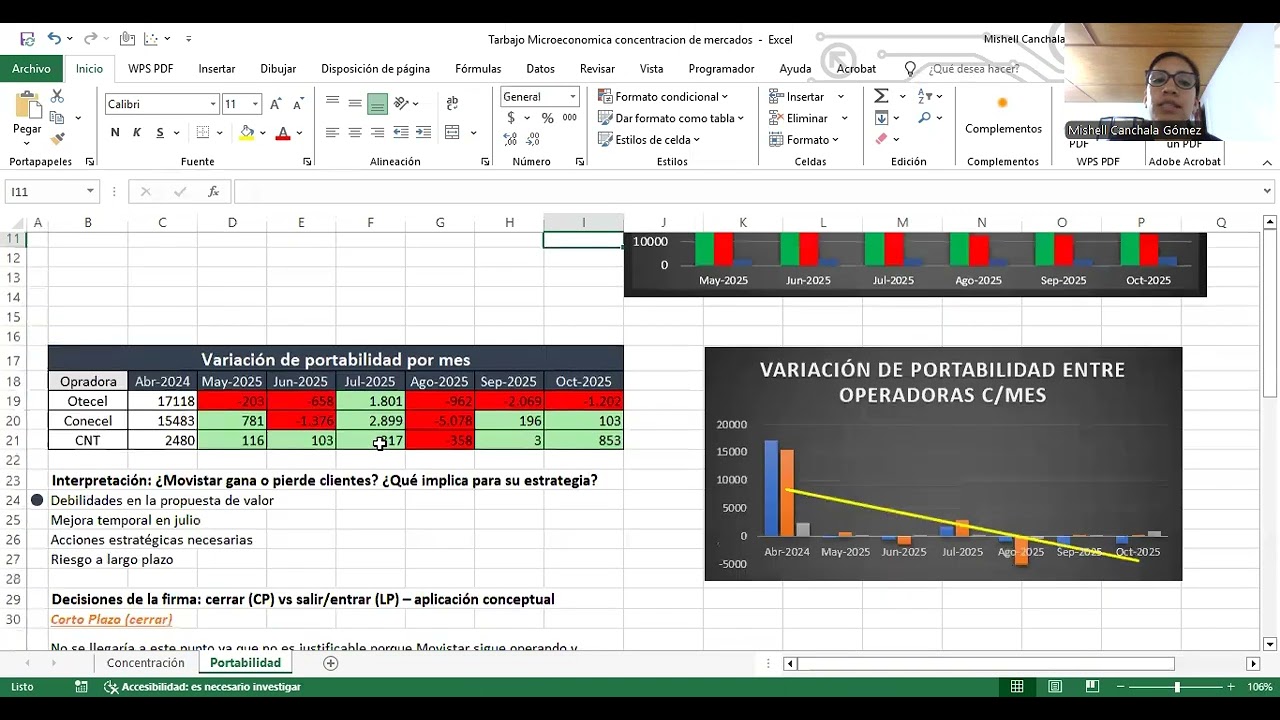Click the Format Painter brush icon
Viewport: 1280px width, 720px height.
(x=57, y=138)
